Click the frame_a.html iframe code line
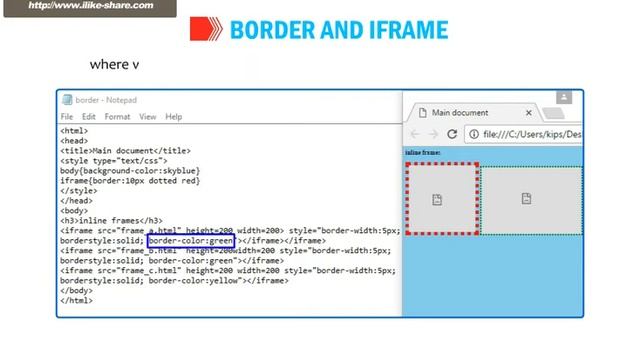 pyautogui.click(x=230, y=231)
